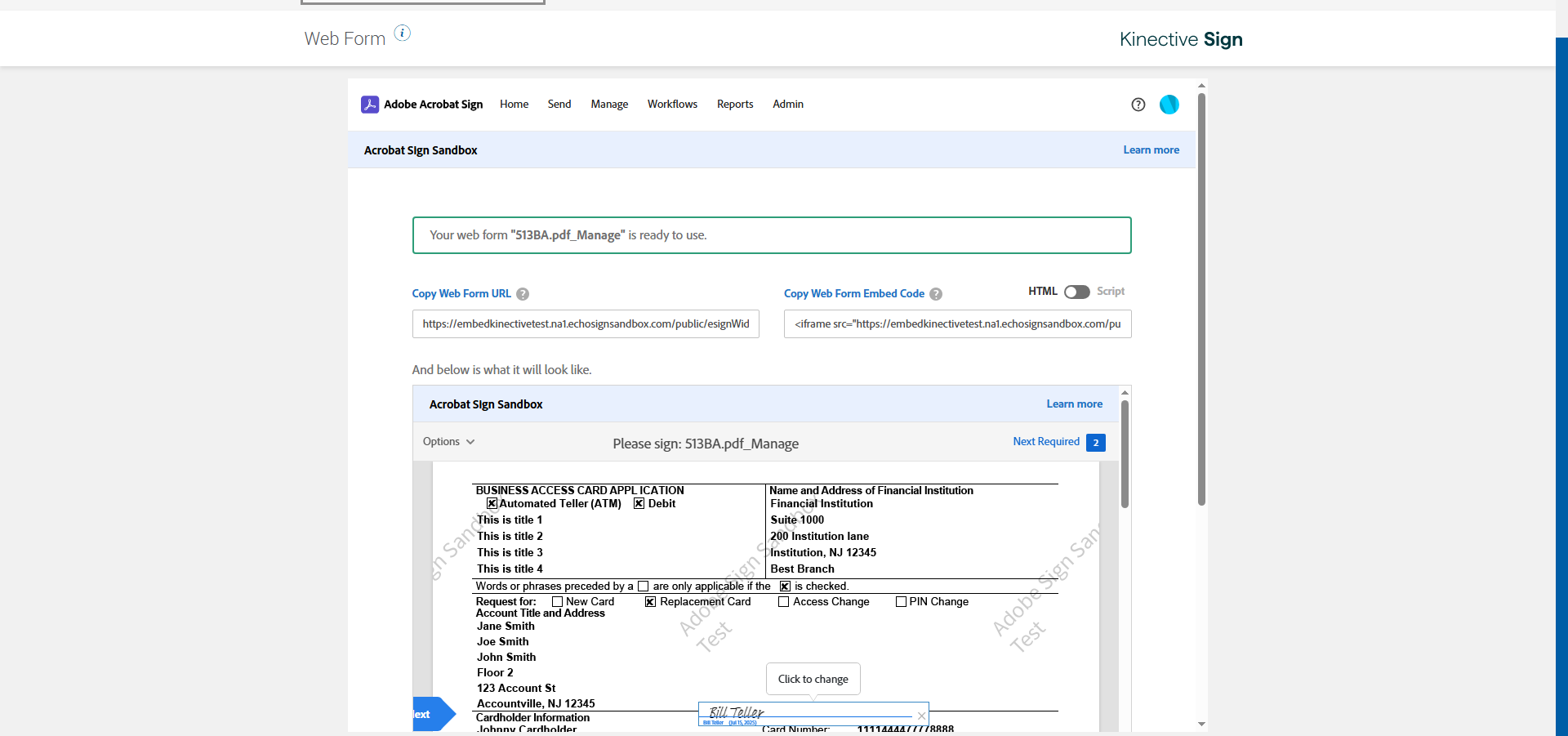Click the "Please sign: 513BA.pdf_Manage" heading
The width and height of the screenshot is (1568, 736).
706,444
